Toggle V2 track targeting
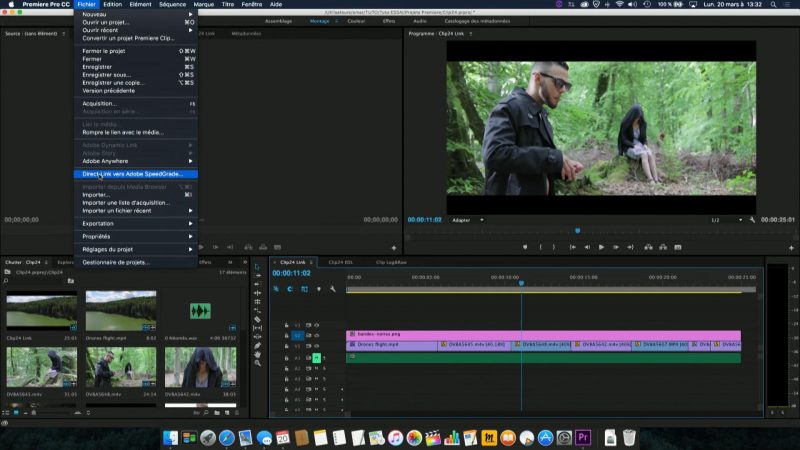Screen dimensions: 800x450 297,336
